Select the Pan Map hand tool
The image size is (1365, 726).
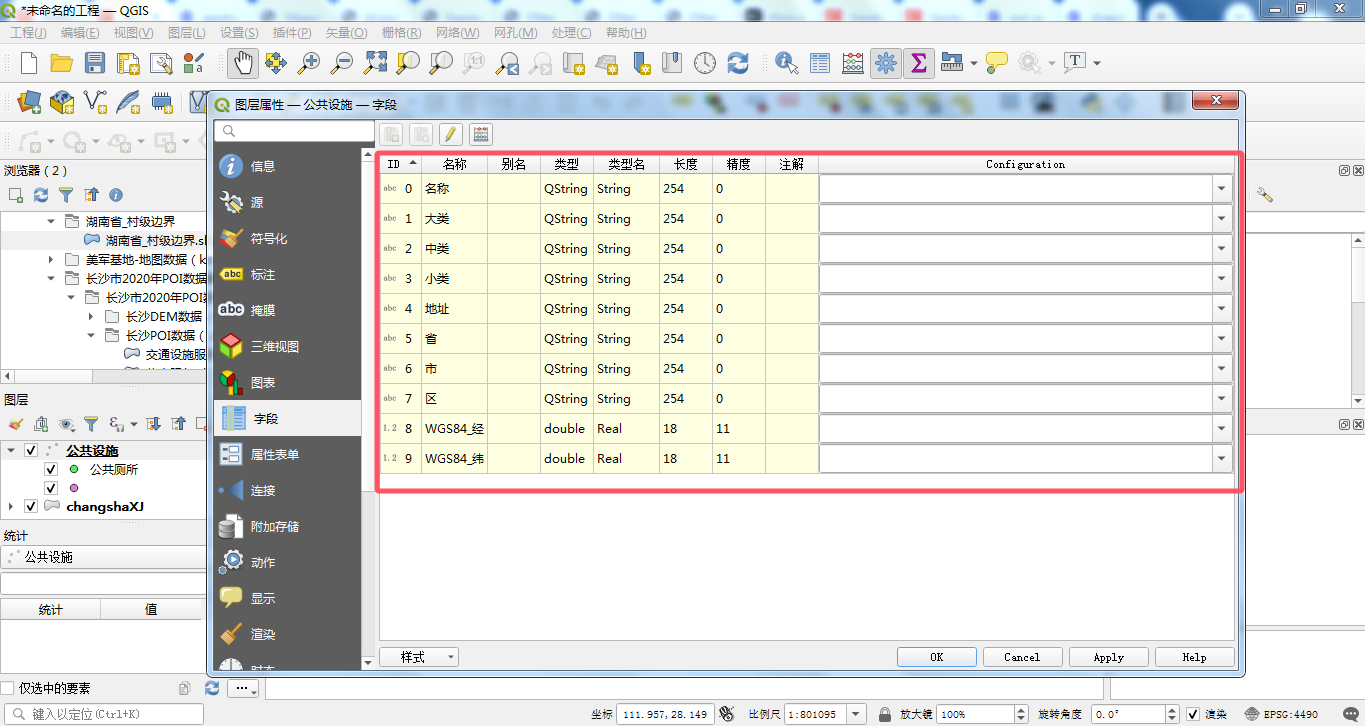click(x=242, y=63)
